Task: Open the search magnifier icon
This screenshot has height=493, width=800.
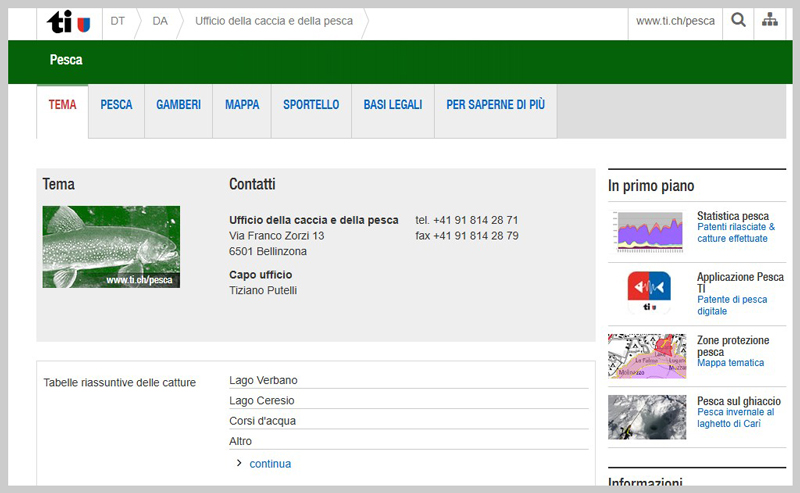Action: pyautogui.click(x=738, y=20)
